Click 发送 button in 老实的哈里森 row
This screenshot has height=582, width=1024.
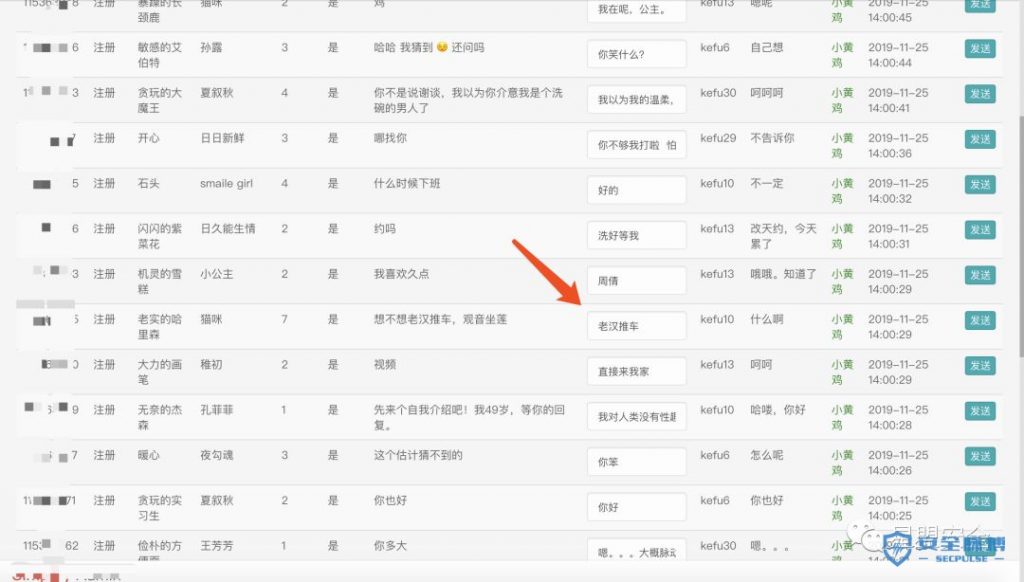[980, 320]
